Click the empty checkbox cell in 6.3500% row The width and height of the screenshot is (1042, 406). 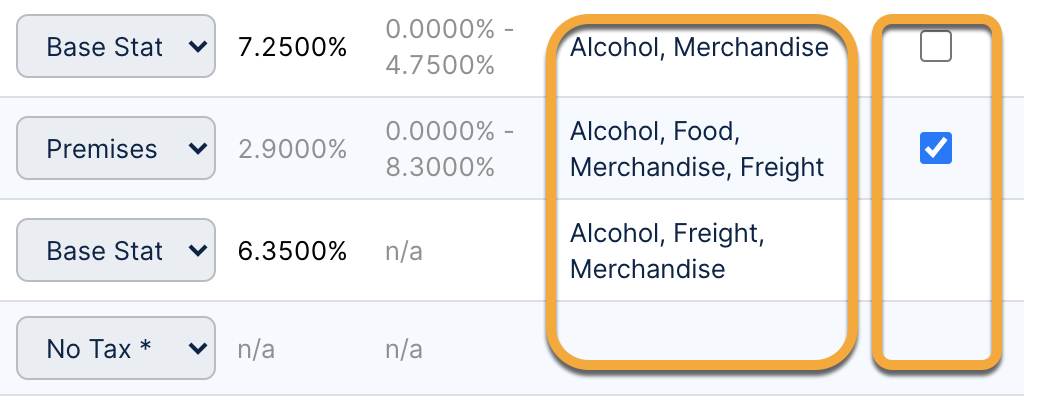coord(936,250)
